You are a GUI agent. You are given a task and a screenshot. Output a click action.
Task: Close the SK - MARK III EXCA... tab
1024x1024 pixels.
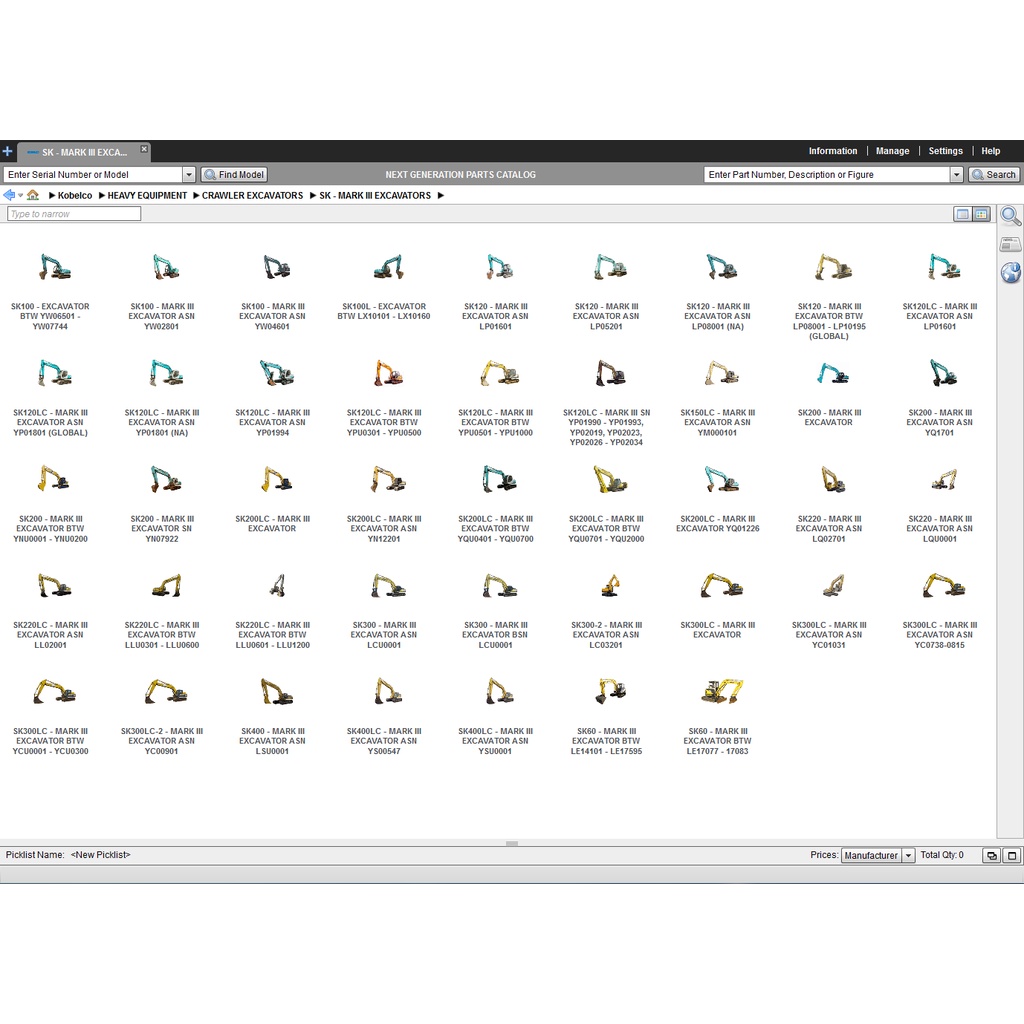pyautogui.click(x=144, y=149)
